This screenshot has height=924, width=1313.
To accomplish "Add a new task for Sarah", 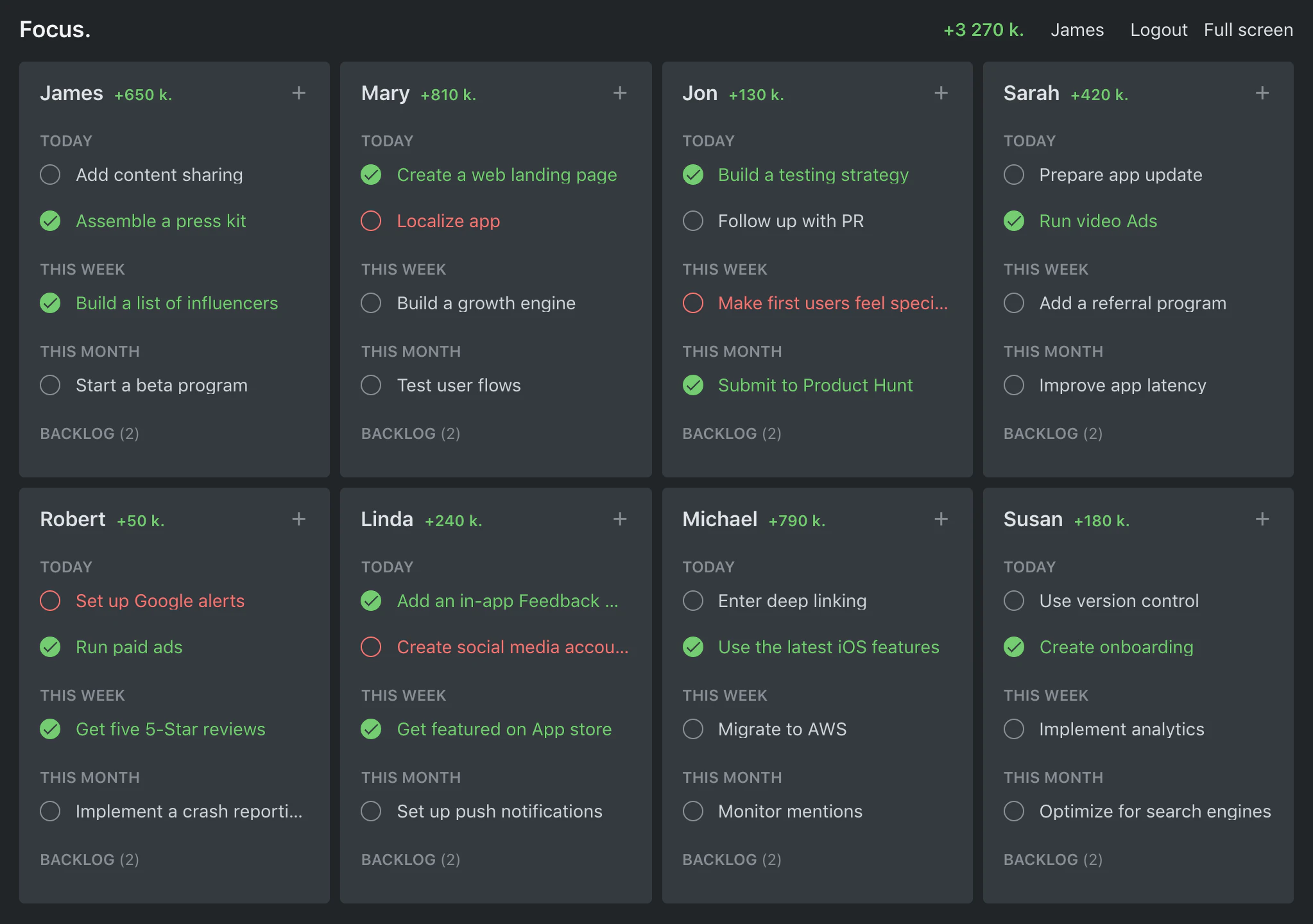I will 1262,93.
